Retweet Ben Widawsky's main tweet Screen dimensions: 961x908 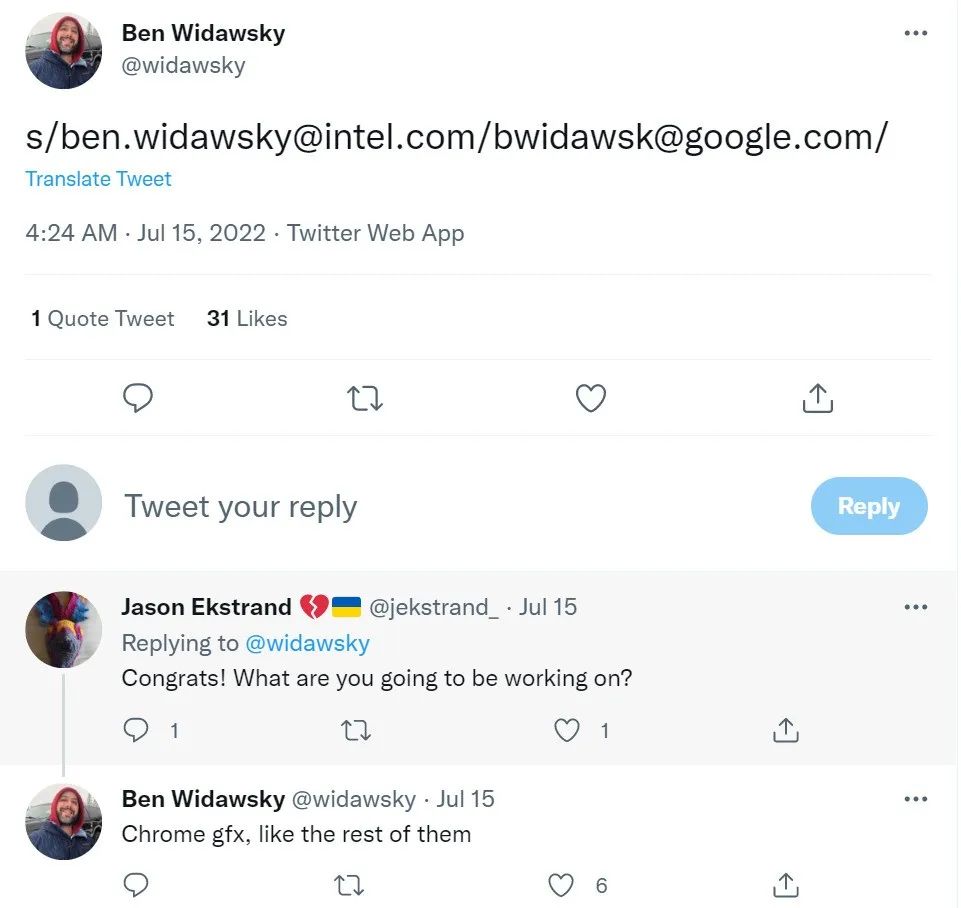pyautogui.click(x=364, y=398)
